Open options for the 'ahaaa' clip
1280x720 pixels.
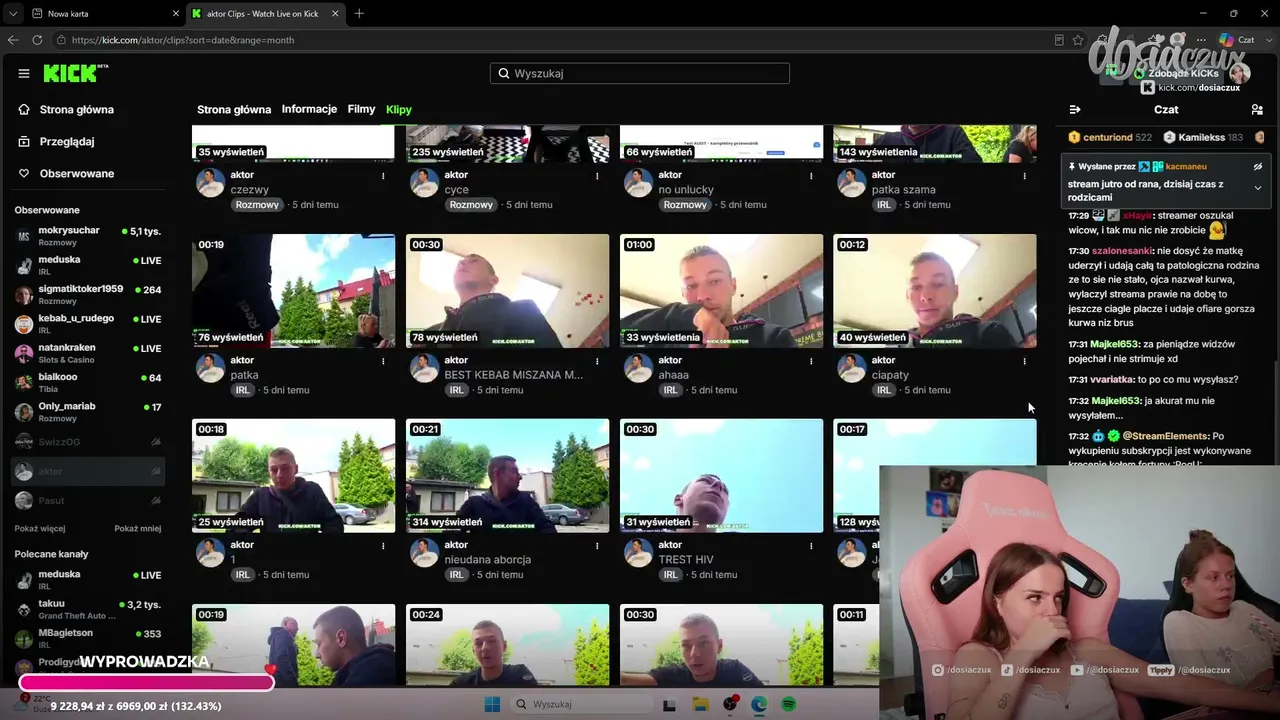point(811,361)
